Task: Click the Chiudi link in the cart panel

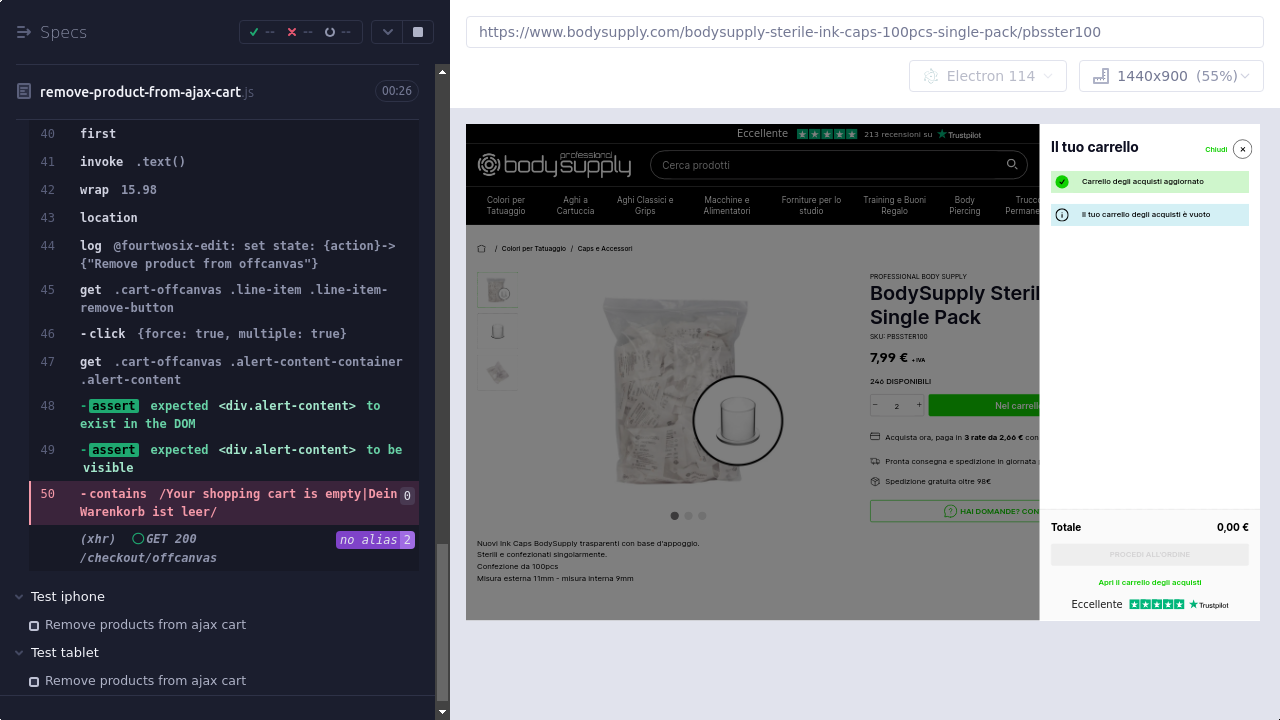Action: [x=1216, y=150]
